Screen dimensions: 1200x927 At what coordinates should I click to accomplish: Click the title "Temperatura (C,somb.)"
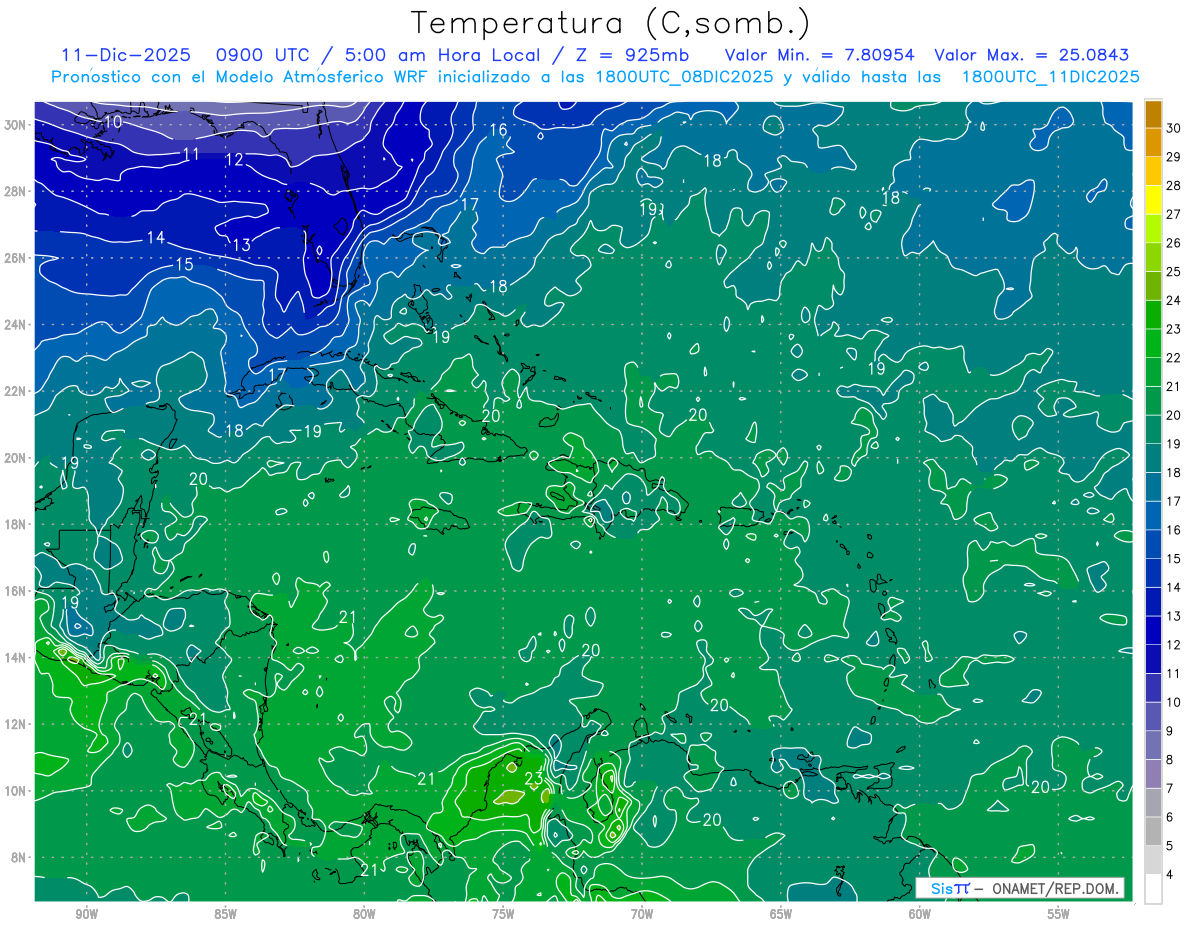610,23
